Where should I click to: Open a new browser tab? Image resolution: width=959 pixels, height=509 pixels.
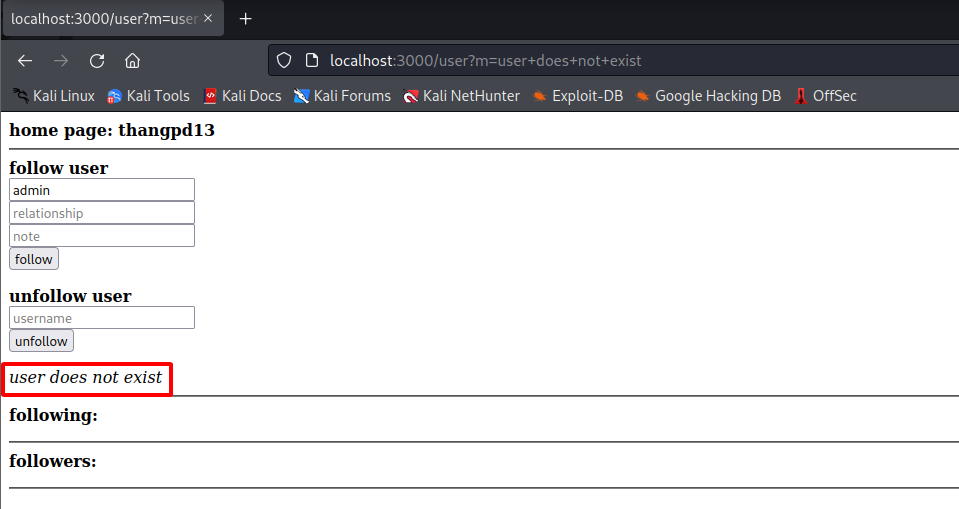245,19
